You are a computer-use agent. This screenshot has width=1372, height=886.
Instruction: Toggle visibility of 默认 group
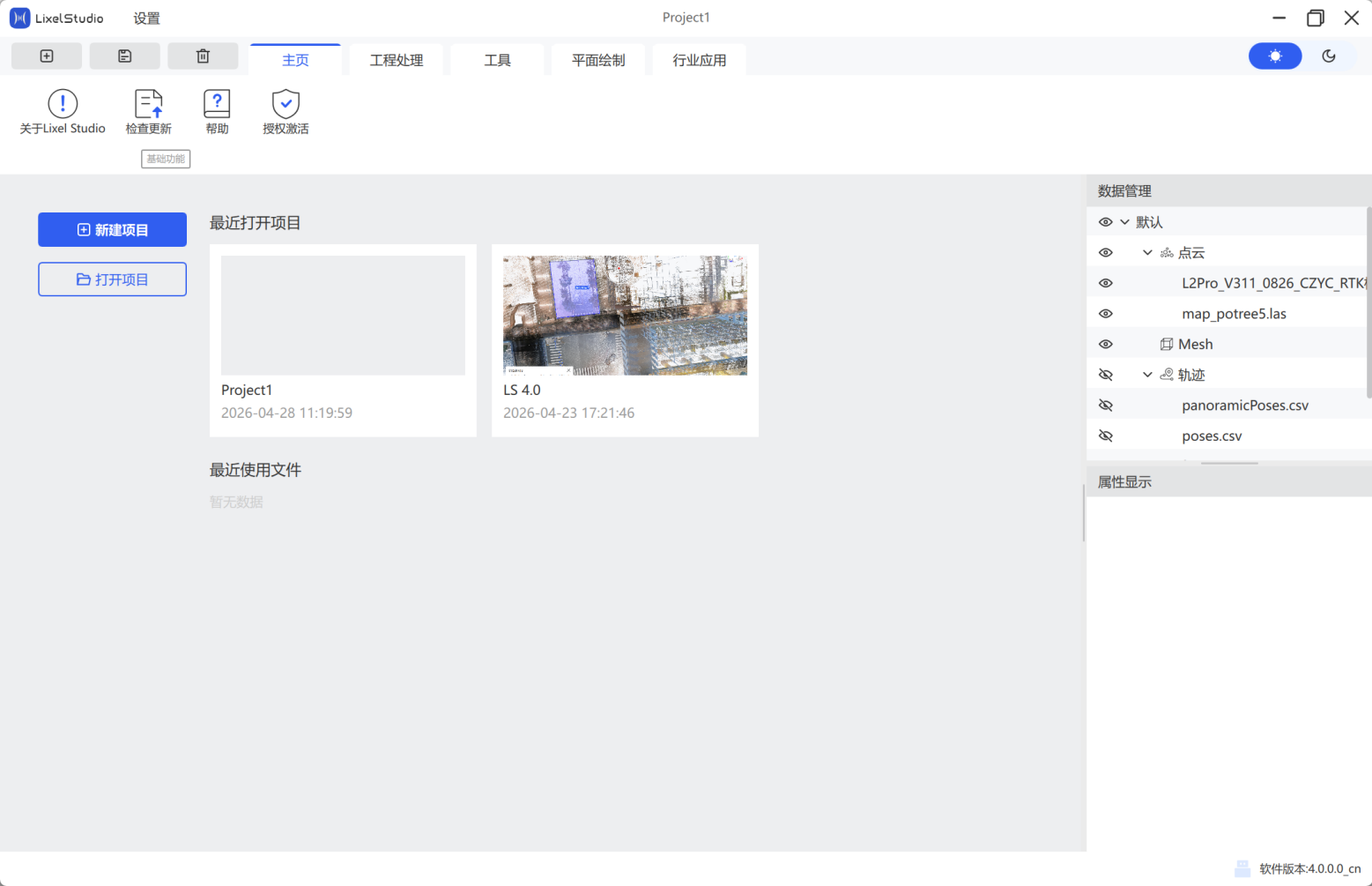[1106, 222]
